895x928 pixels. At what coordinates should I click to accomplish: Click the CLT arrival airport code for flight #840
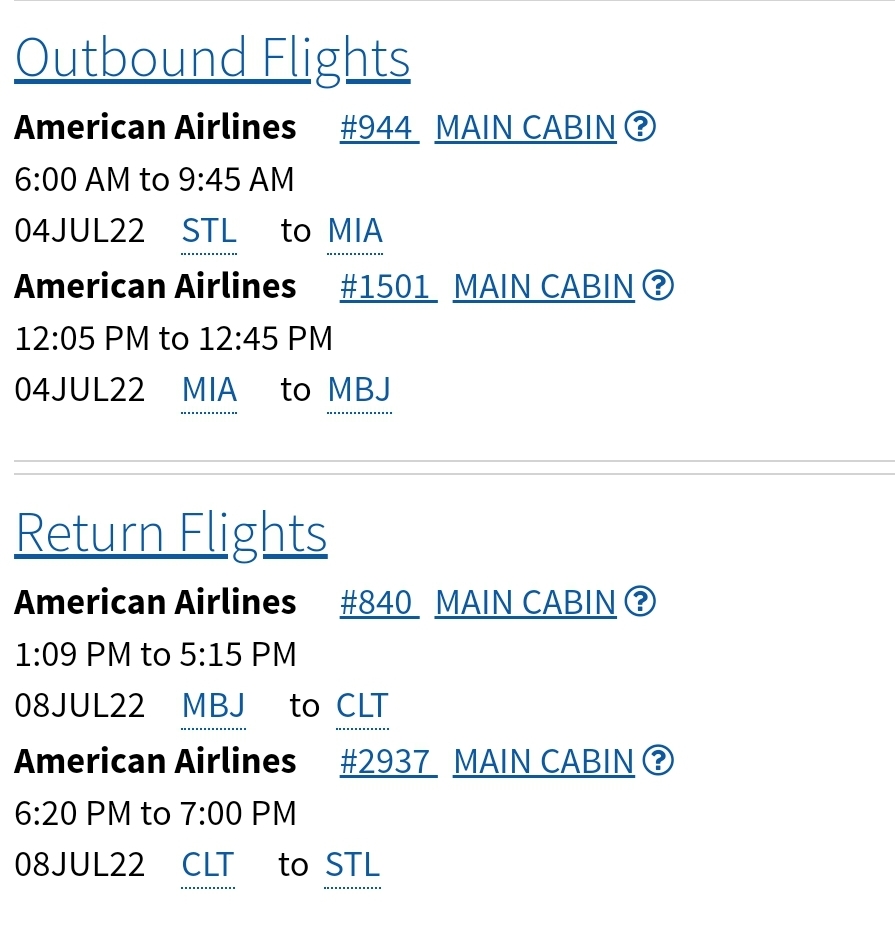point(362,706)
